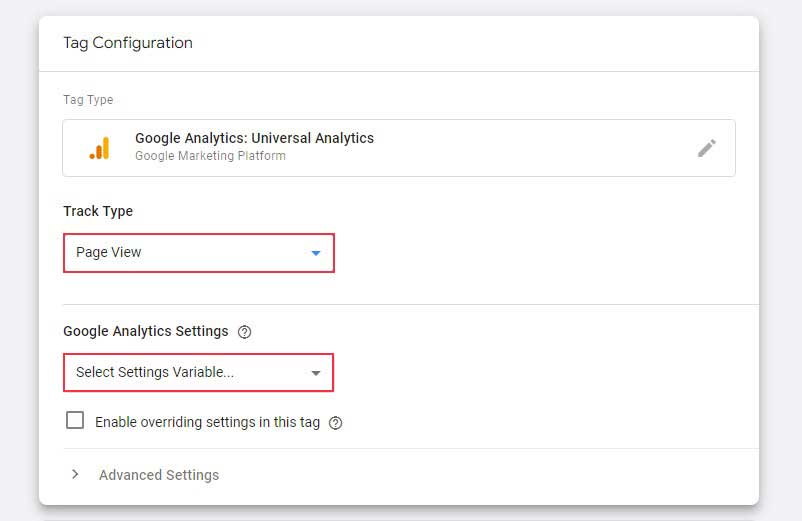Tick the Enable overriding settings checkbox
Image resolution: width=802 pixels, height=521 pixels.
point(75,421)
